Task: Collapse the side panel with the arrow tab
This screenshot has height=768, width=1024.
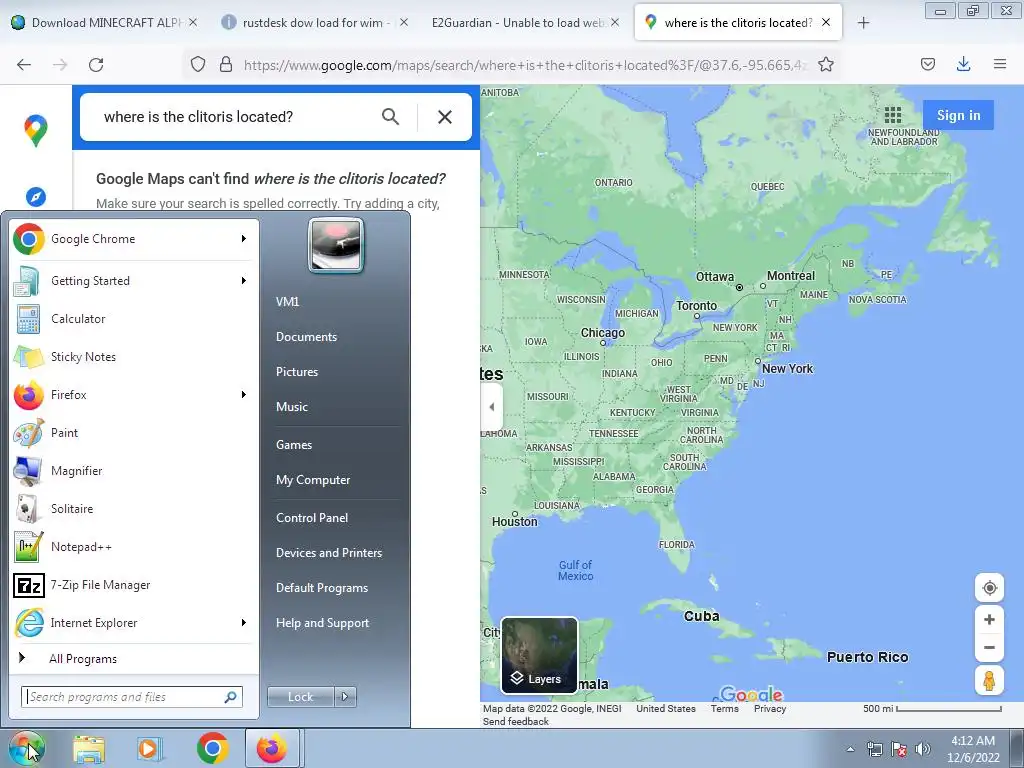Action: pos(492,407)
